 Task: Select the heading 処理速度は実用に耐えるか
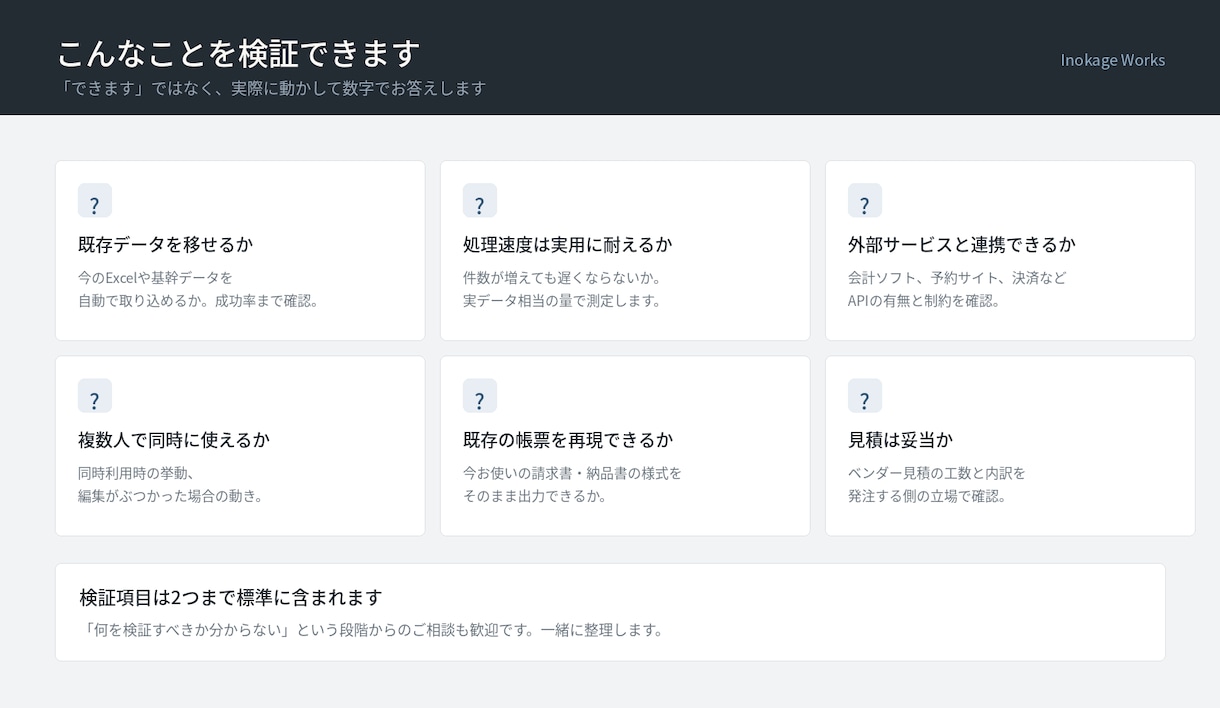coord(568,244)
